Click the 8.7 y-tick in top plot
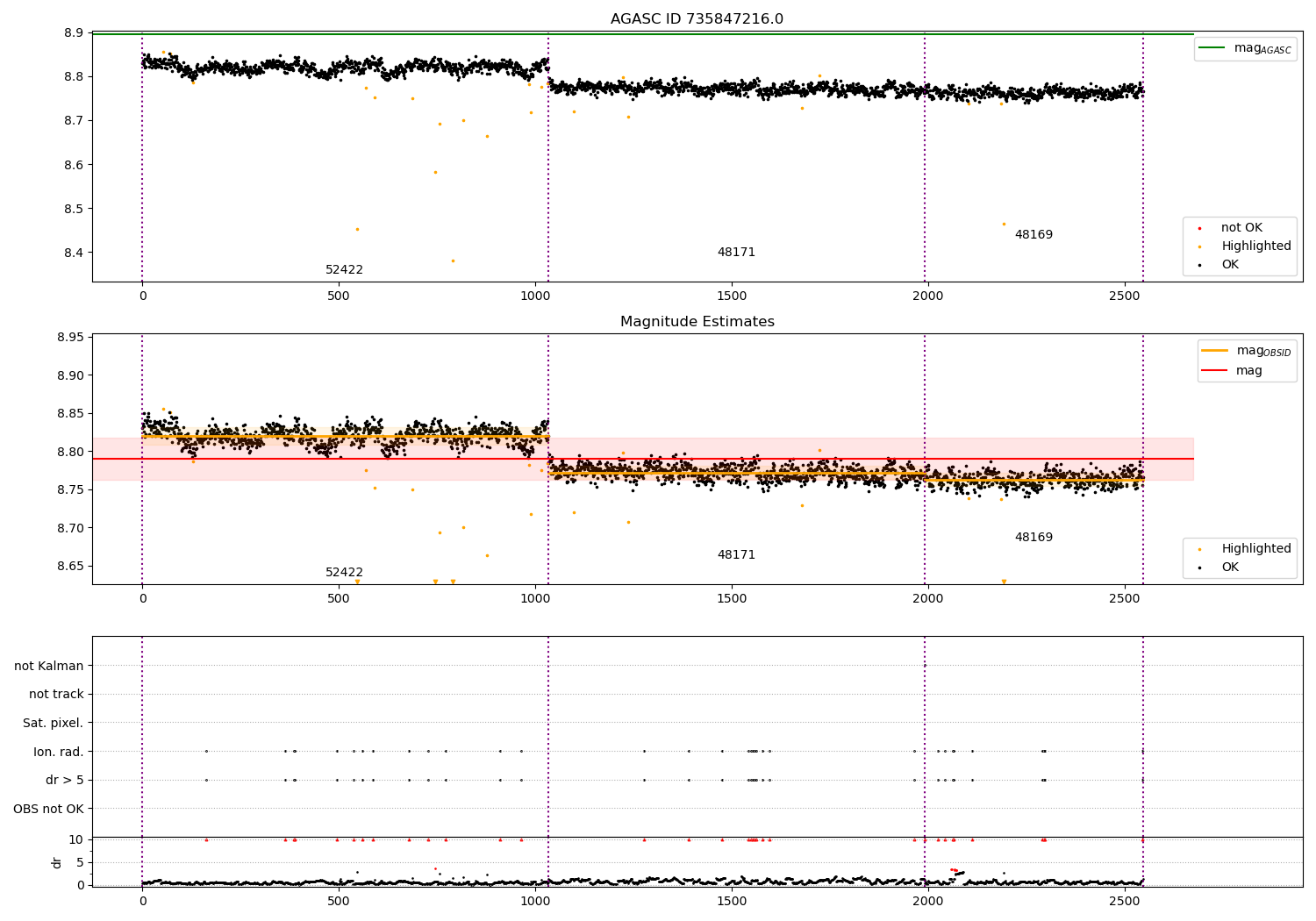The width and height of the screenshot is (1316, 921). click(x=75, y=121)
